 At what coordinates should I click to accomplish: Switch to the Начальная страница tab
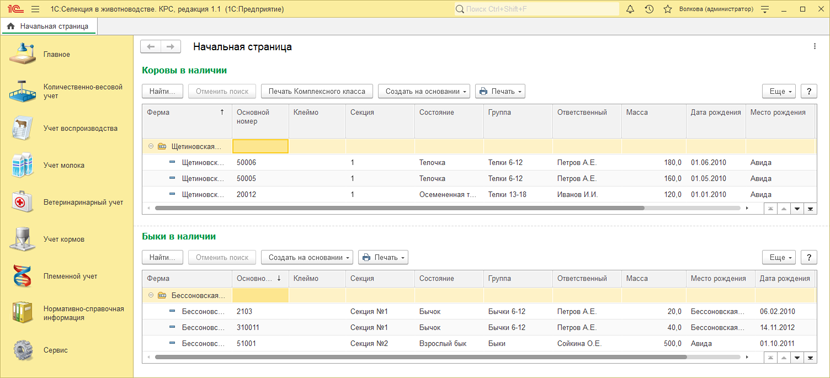coord(49,26)
